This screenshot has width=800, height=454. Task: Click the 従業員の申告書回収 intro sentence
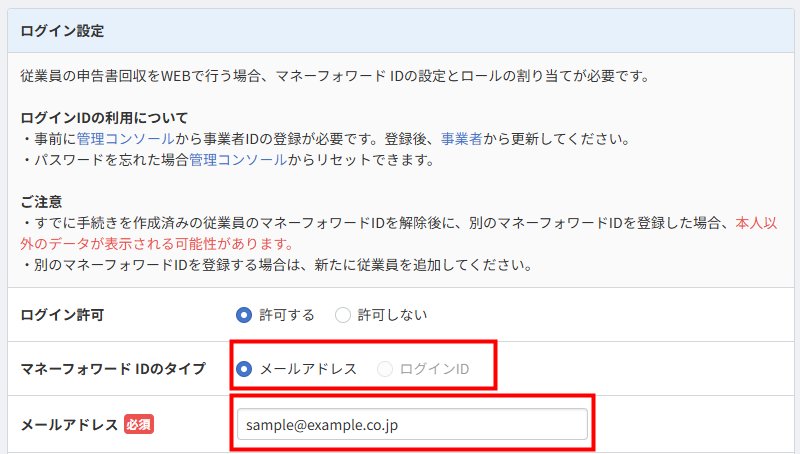[x=336, y=77]
